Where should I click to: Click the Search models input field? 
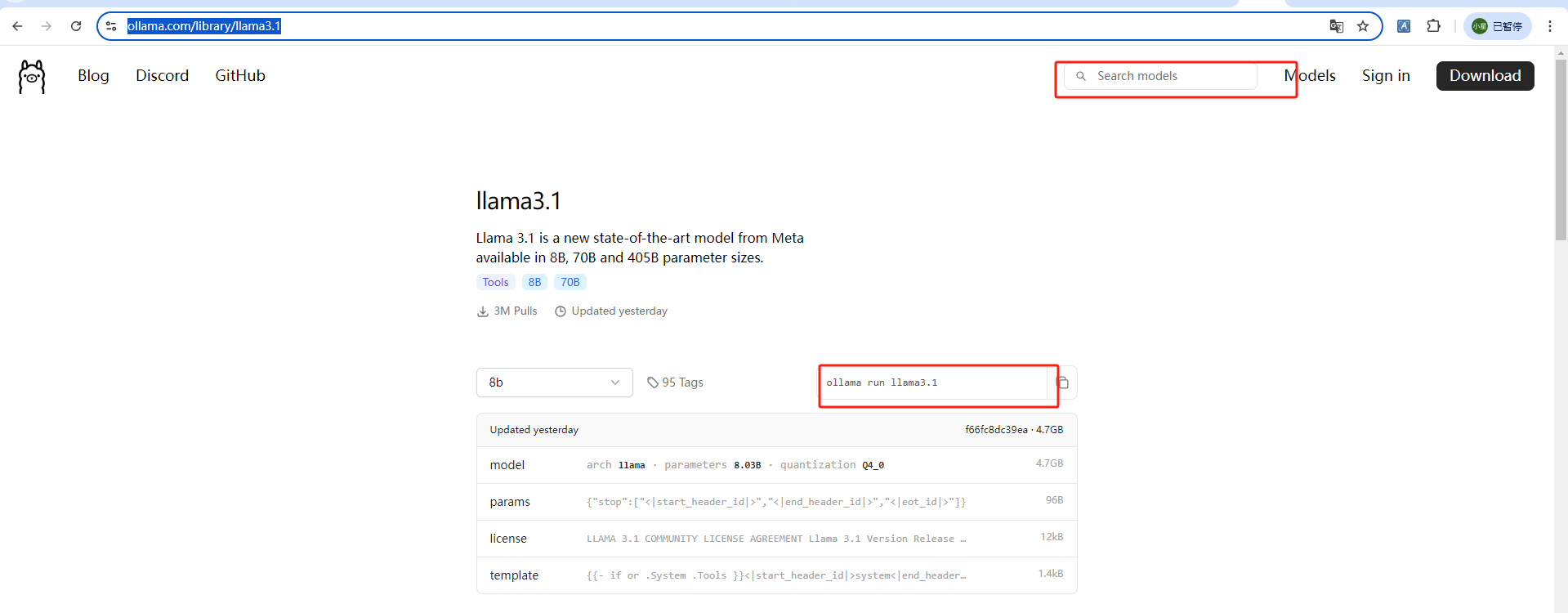(1160, 76)
